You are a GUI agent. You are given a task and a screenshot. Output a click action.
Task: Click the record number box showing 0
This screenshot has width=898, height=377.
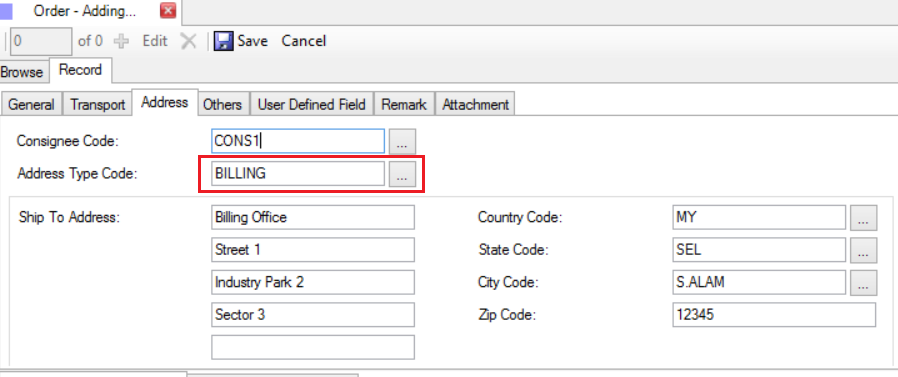(41, 41)
